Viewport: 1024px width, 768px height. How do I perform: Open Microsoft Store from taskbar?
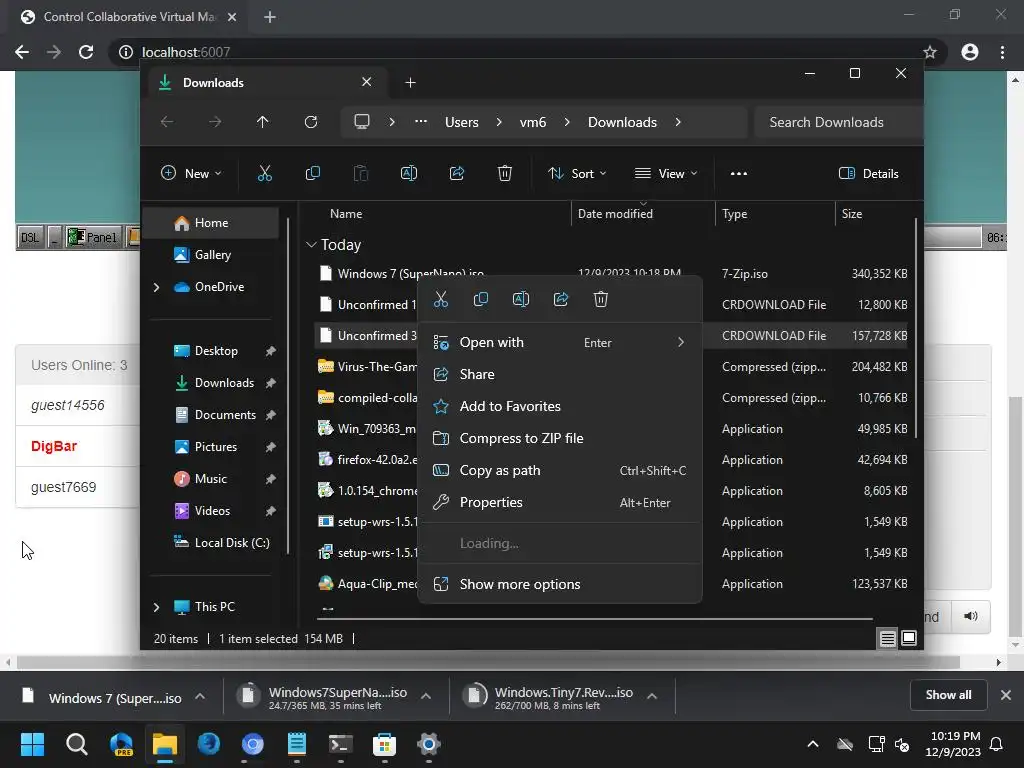click(384, 744)
